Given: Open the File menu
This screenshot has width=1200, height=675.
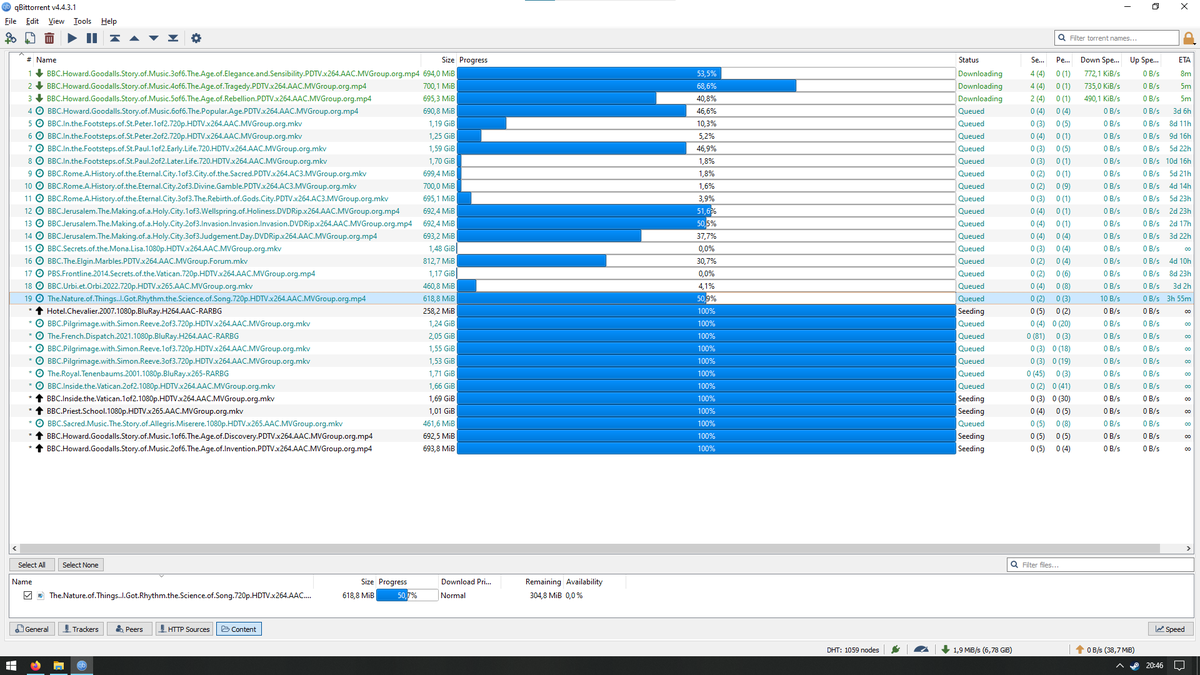Looking at the screenshot, I should (x=9, y=21).
